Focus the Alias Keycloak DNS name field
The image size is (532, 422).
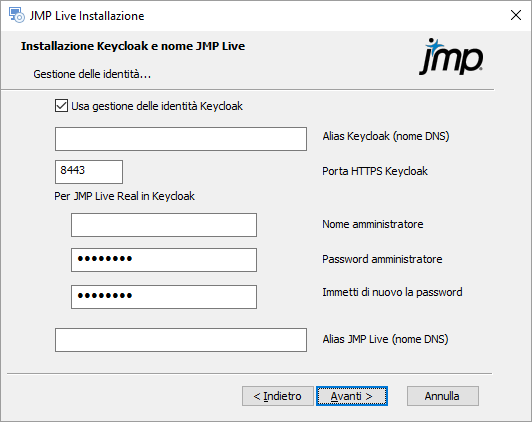[x=181, y=139]
